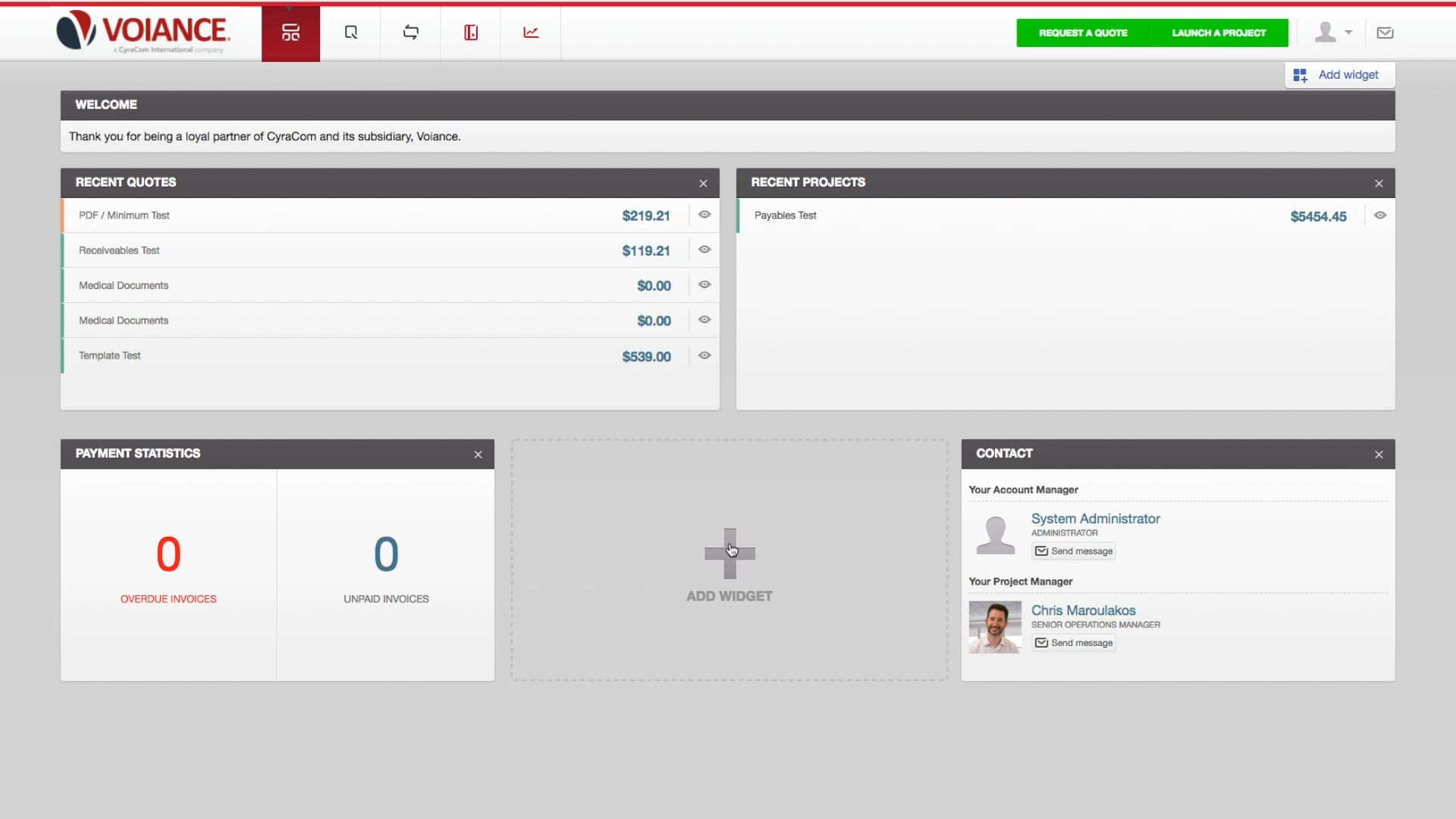Open the user profile avatar menu
The height and width of the screenshot is (819, 1456).
tap(1332, 32)
